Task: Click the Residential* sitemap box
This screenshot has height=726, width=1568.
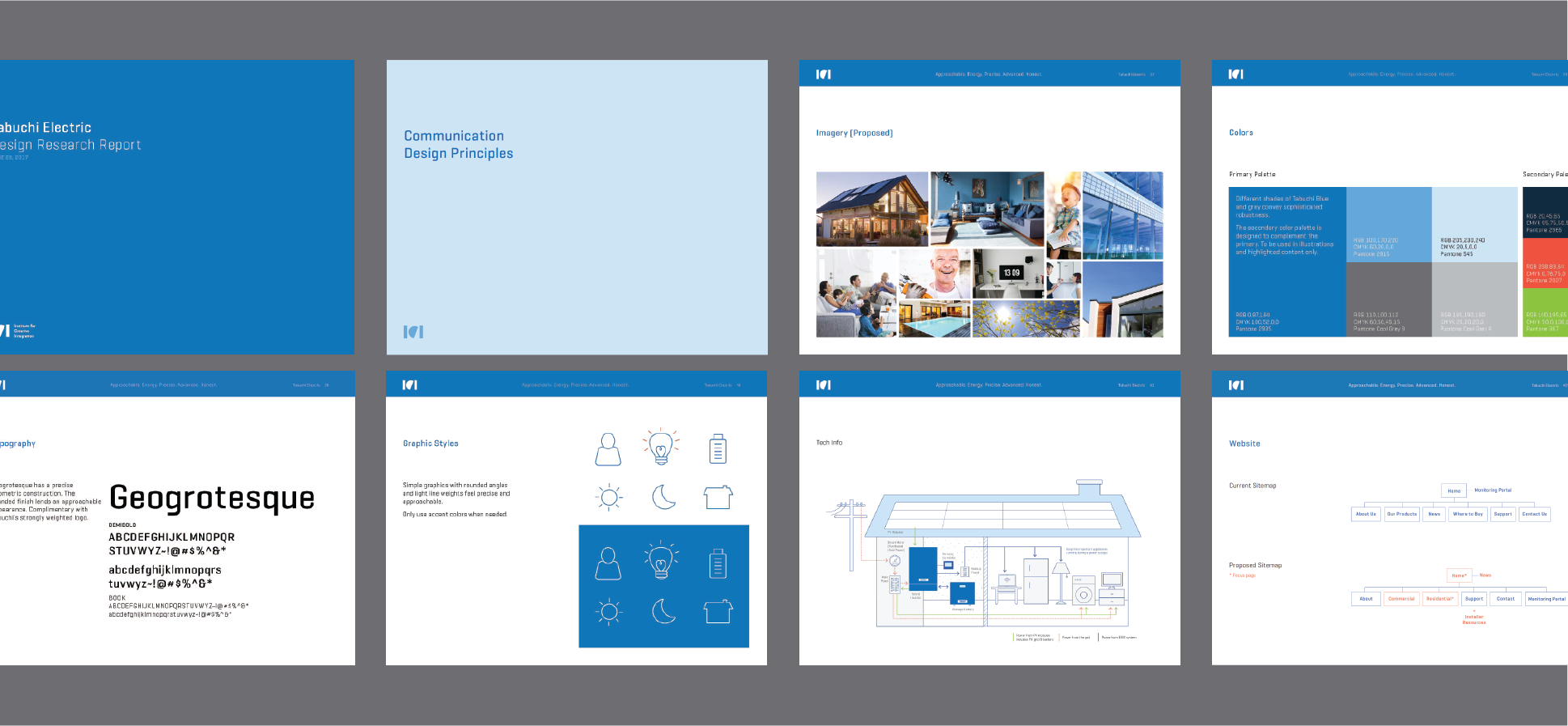Action: pyautogui.click(x=1440, y=599)
